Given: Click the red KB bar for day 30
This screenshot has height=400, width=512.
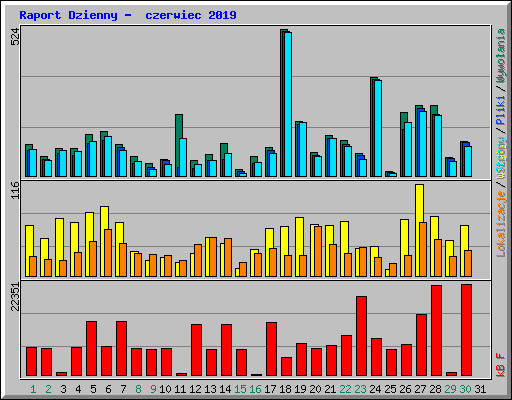Looking at the screenshot, I should [x=467, y=330].
